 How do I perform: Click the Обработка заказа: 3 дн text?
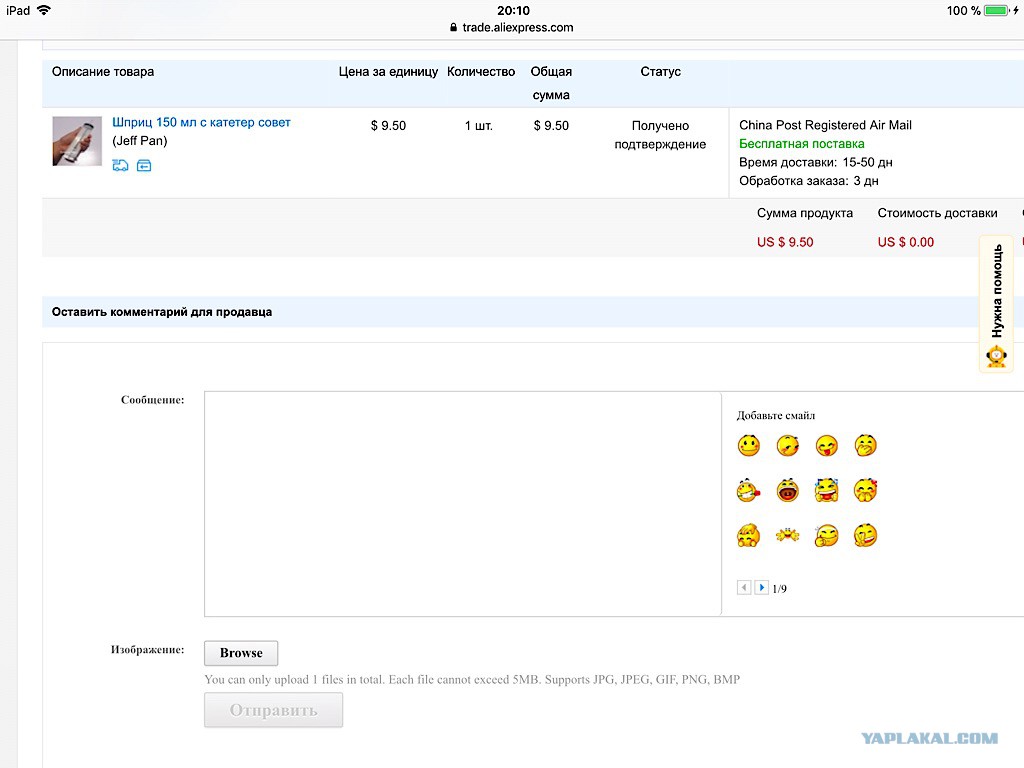pos(808,181)
